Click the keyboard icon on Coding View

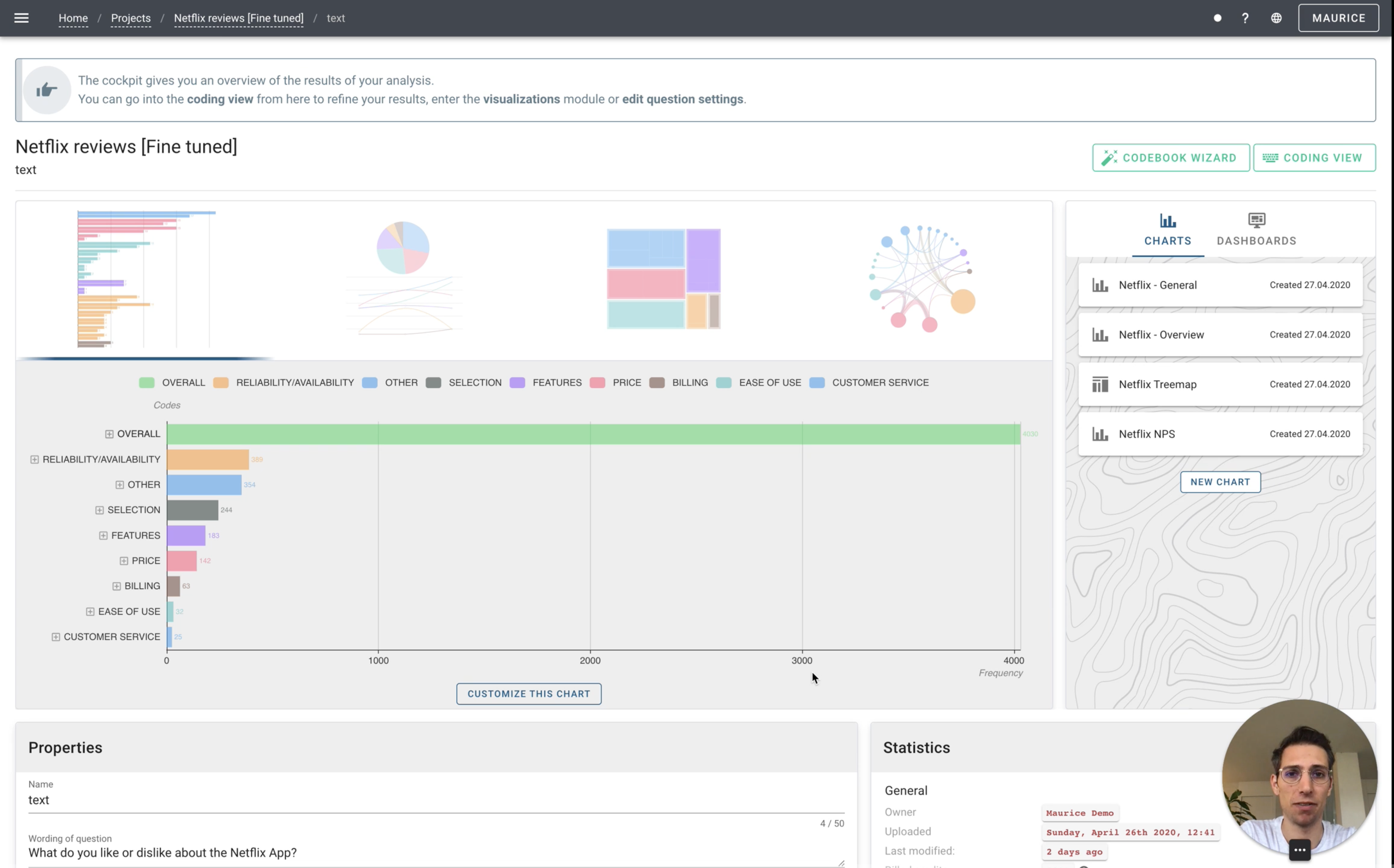tap(1270, 158)
